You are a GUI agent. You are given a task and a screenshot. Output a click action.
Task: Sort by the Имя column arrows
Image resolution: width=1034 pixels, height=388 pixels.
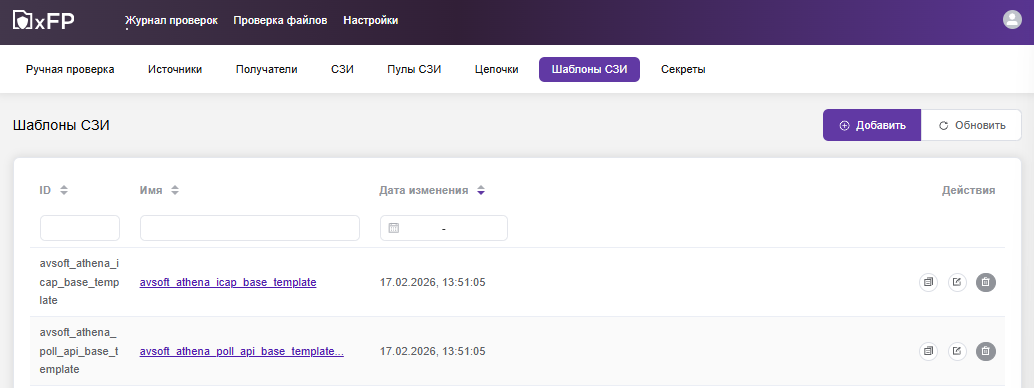click(175, 191)
